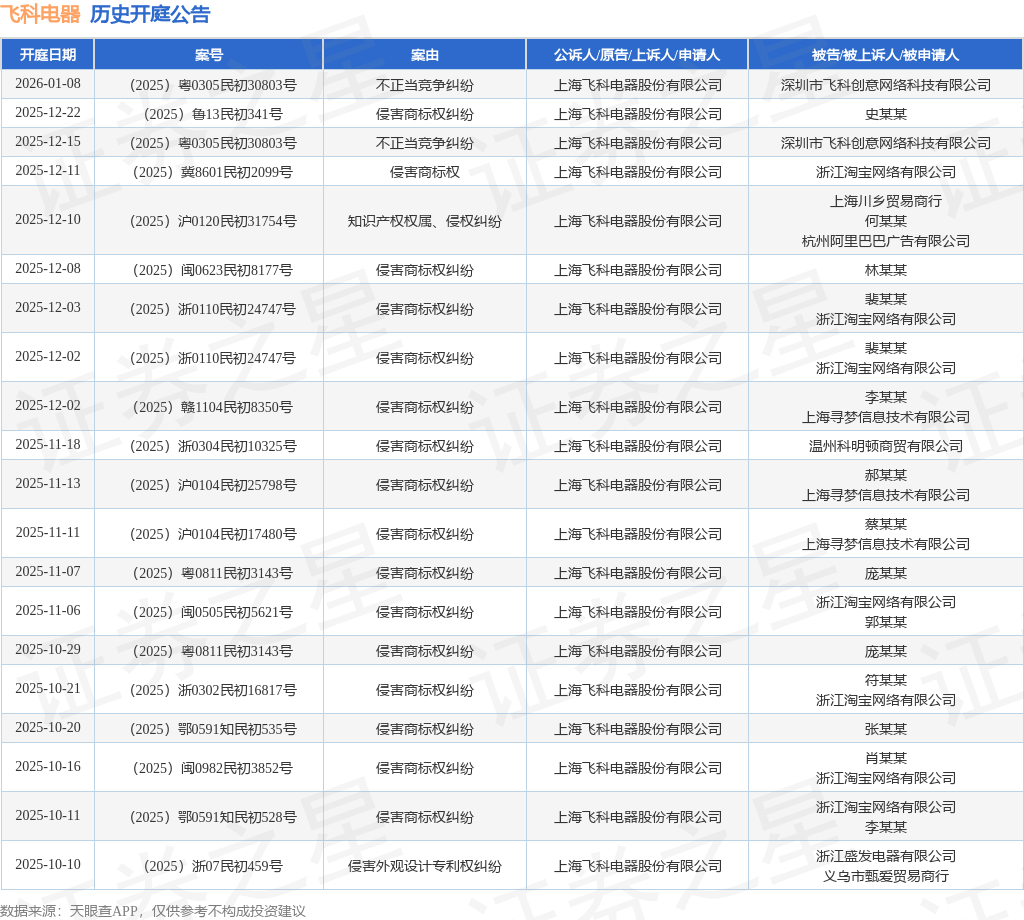Click cause 知识产权权属、侵权纠纷
1024x920 pixels.
(x=424, y=221)
